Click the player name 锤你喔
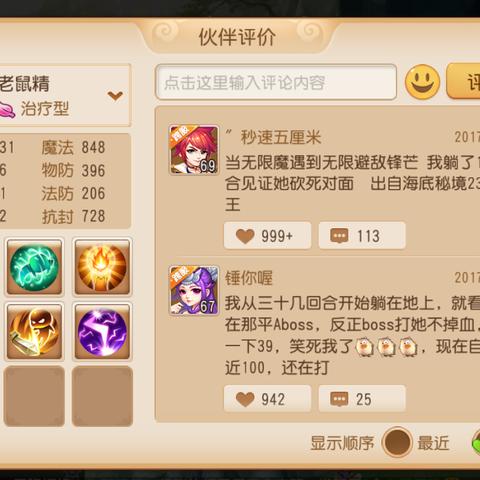Screen dimensions: 480x480 [249, 278]
